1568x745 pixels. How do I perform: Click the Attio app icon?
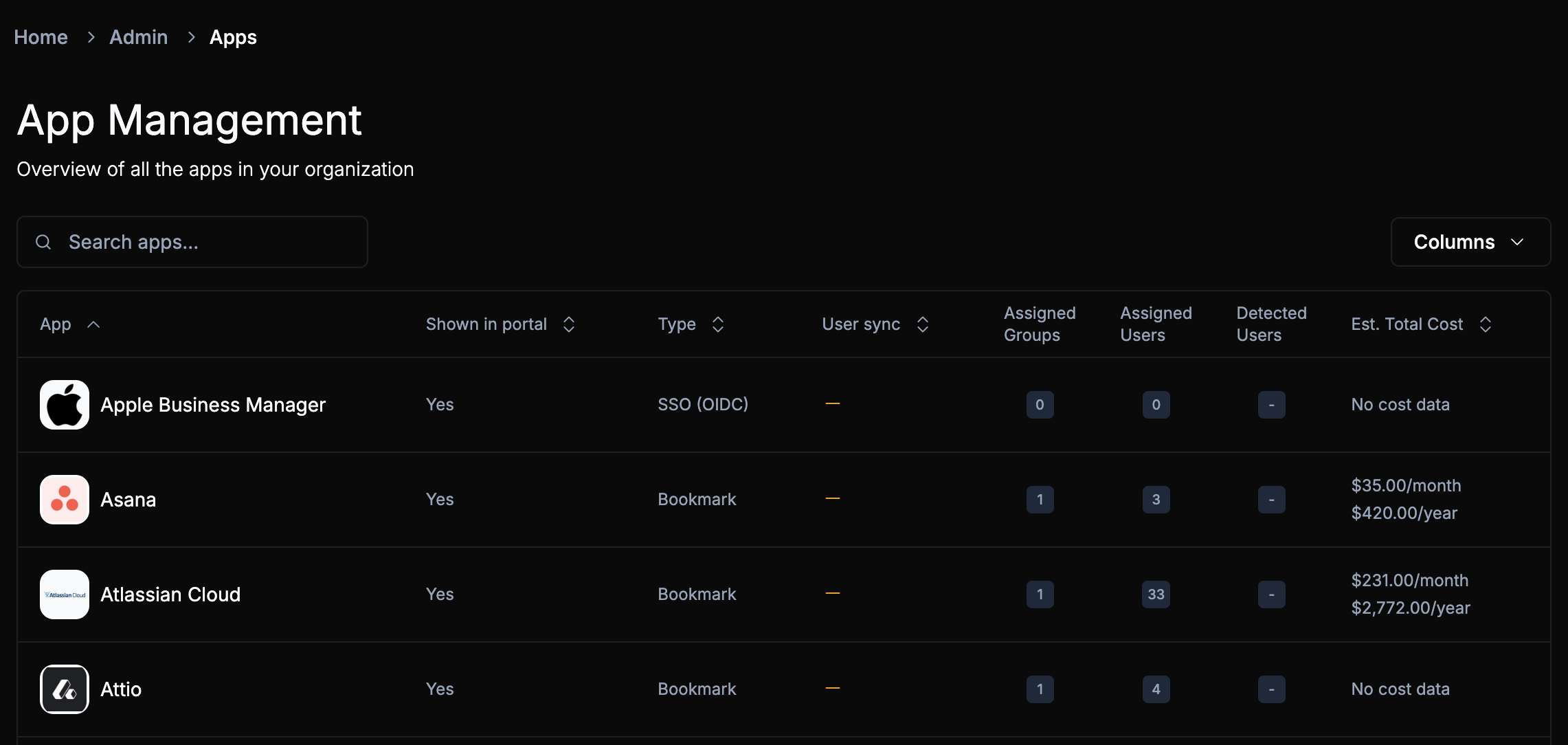click(x=65, y=689)
